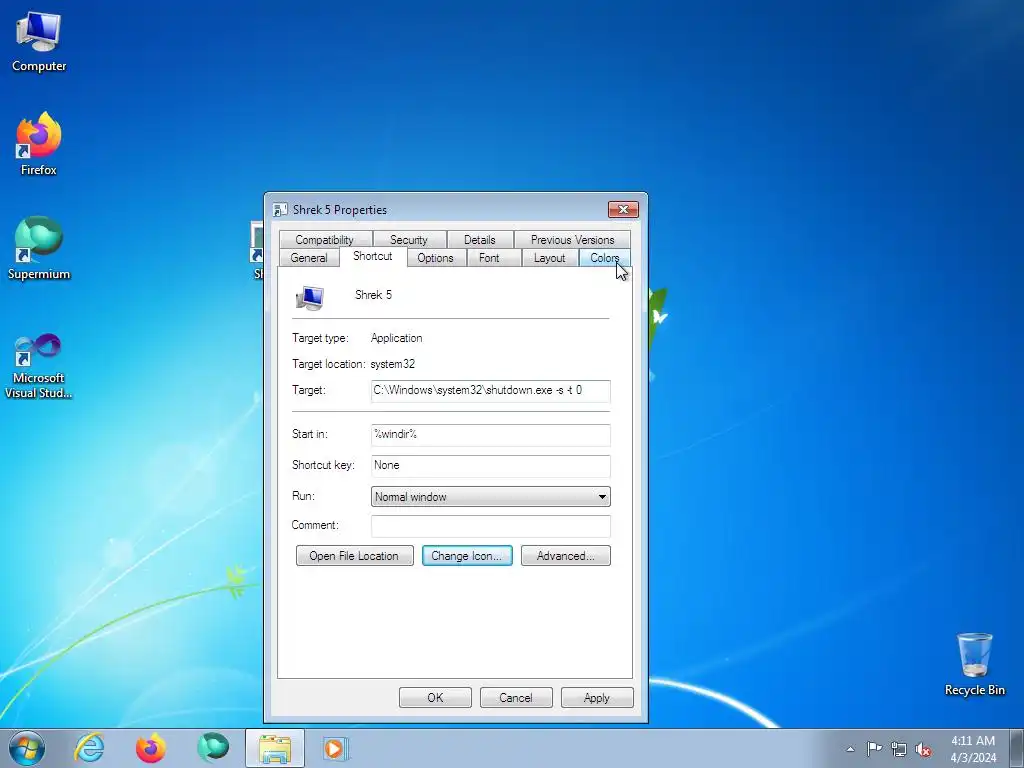Open the clock showing 4:11 AM
Image resolution: width=1024 pixels, height=768 pixels.
pos(972,749)
